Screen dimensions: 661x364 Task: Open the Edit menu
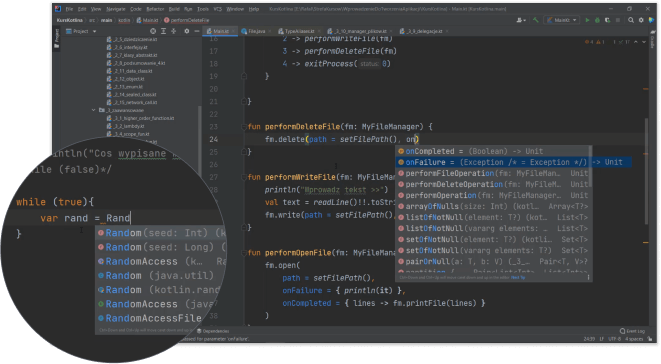tap(82, 9)
